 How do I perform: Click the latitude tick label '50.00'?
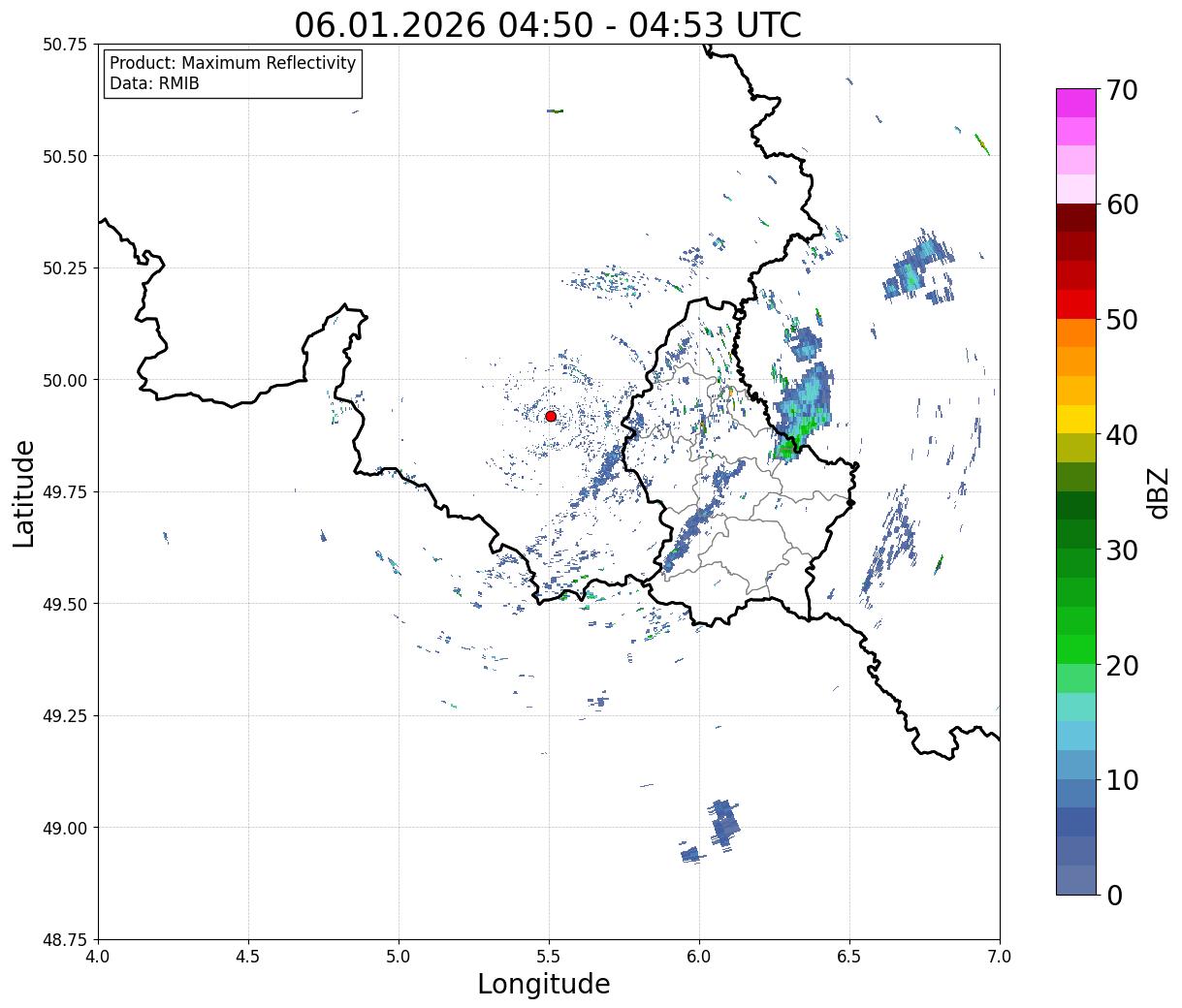click(x=65, y=380)
